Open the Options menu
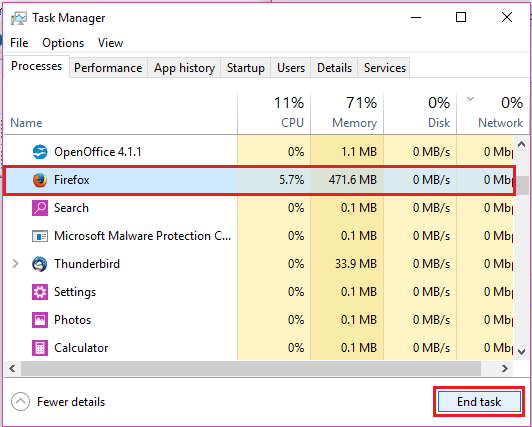 coord(63,43)
